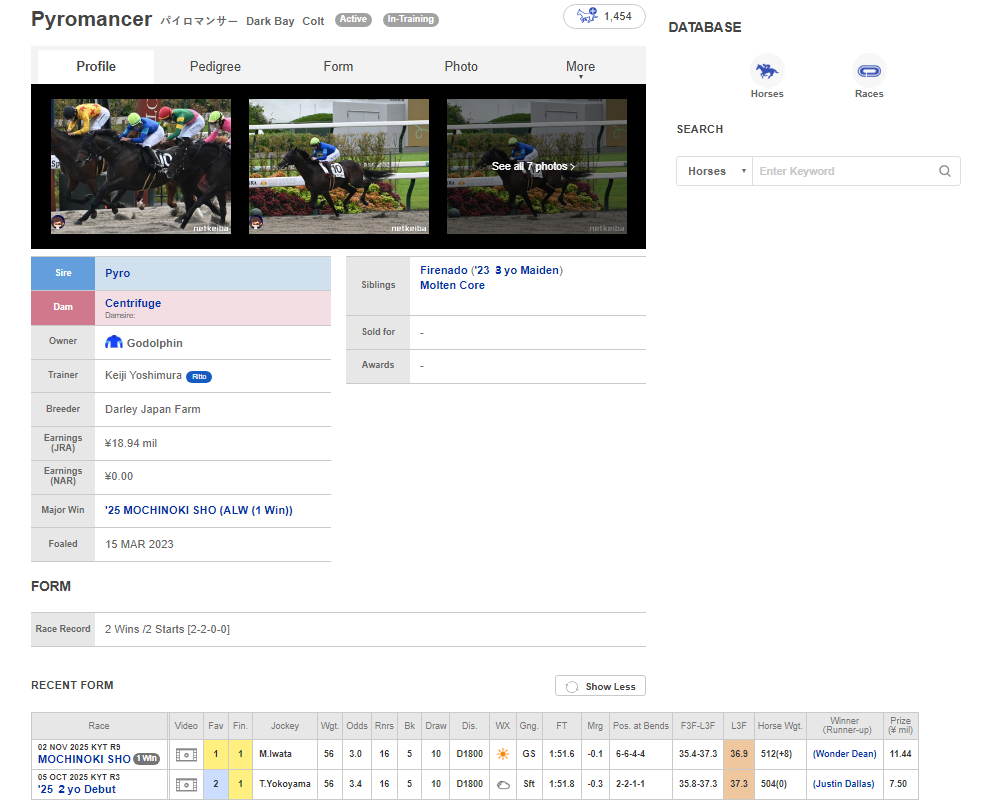Play video for 2 yo Debut race
The image size is (982, 809).
point(186,785)
